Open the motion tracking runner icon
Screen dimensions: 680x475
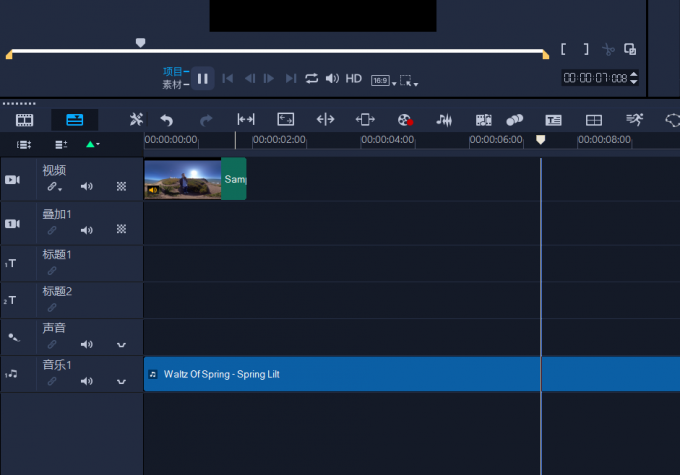click(x=635, y=120)
